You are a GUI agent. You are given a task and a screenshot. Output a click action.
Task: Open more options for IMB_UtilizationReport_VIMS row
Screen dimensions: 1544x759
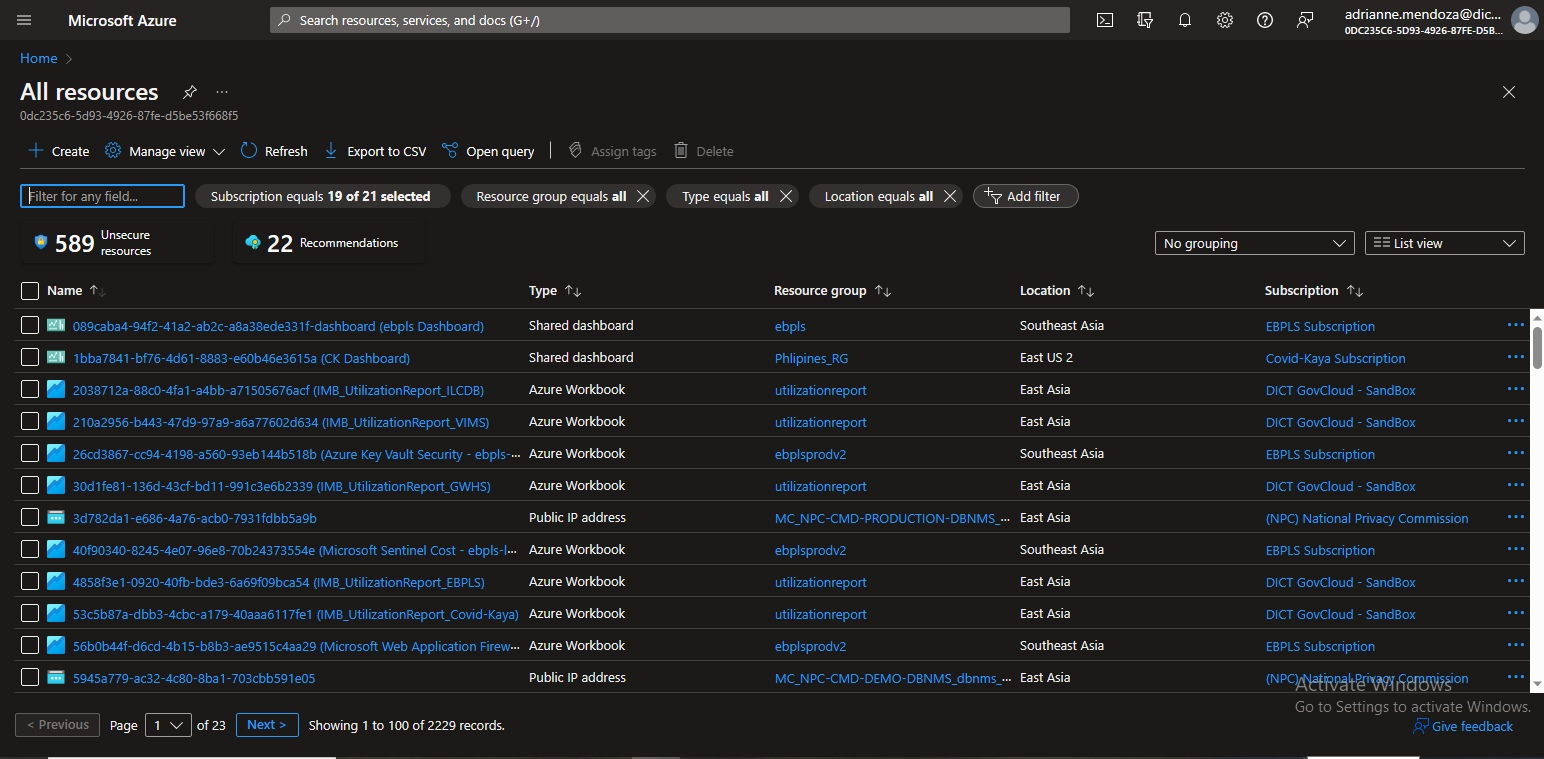(1515, 421)
